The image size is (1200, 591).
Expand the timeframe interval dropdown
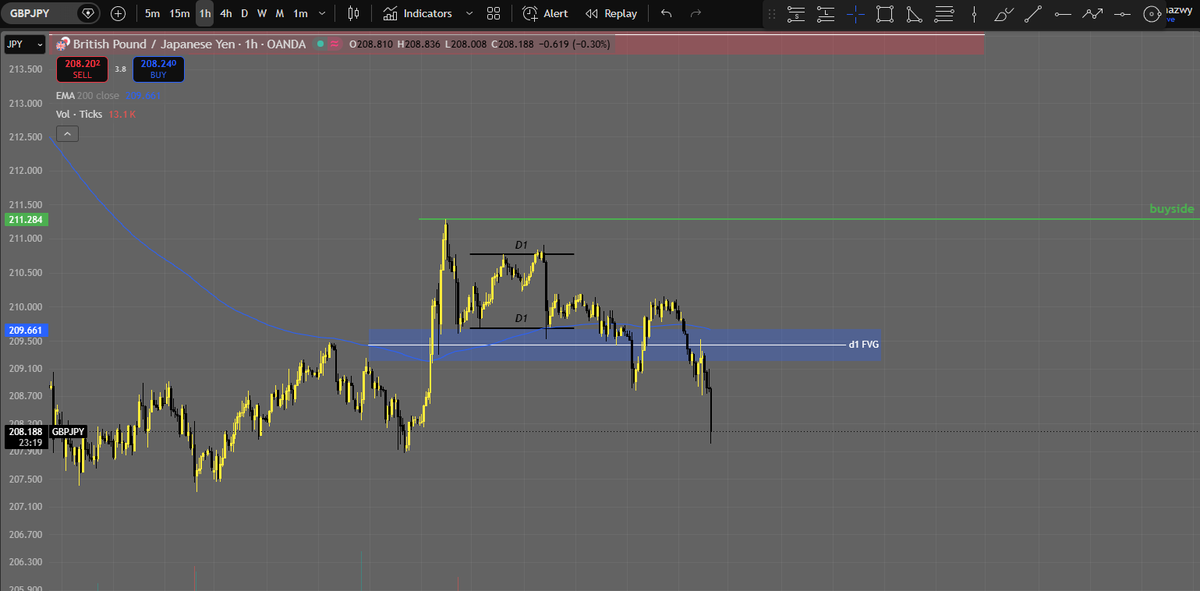321,14
